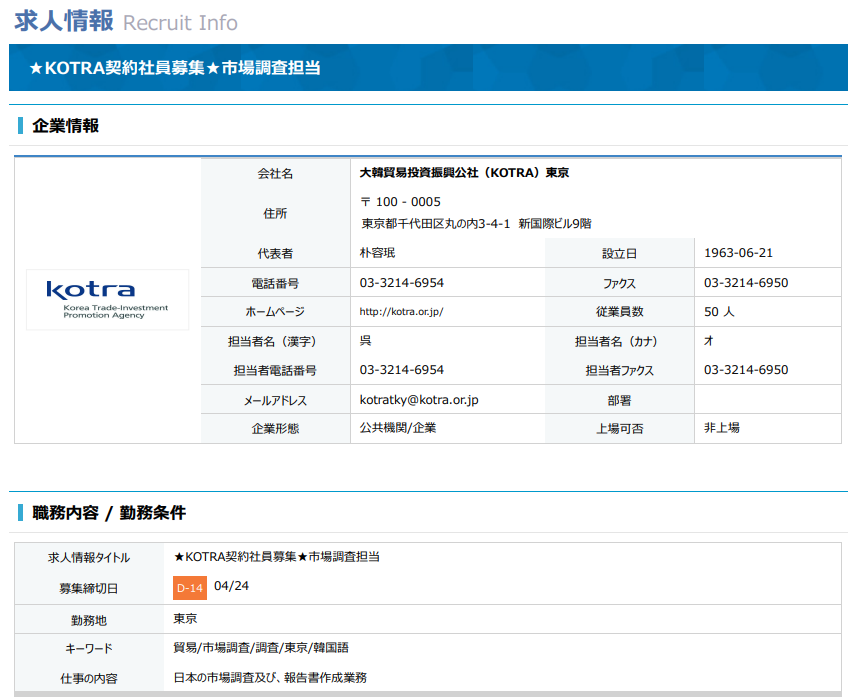This screenshot has width=848, height=700.
Task: Click the phone number 03-3214-6954 beside 電話番号
Action: 402,283
